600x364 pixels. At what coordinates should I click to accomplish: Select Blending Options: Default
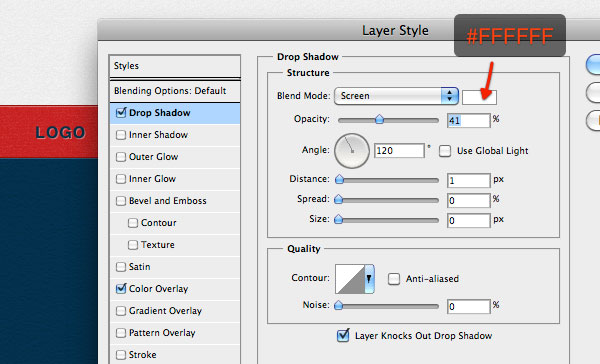point(175,91)
